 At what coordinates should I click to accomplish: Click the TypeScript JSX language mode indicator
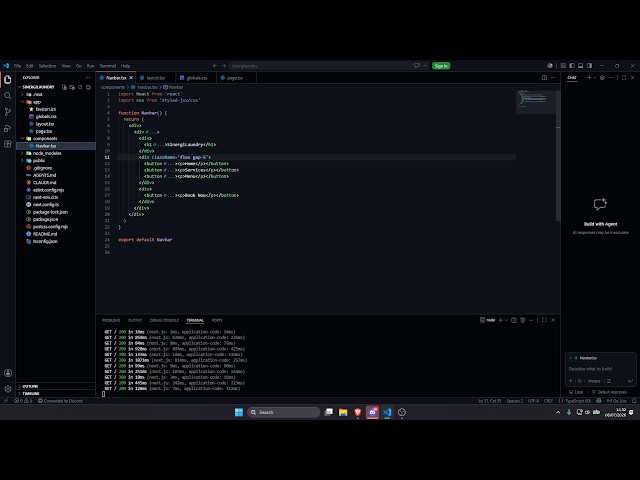(578, 401)
